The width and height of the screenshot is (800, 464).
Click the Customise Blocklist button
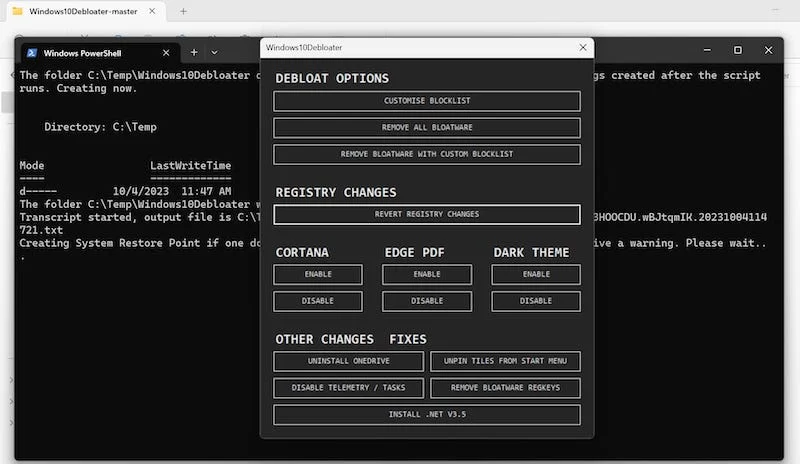point(427,101)
